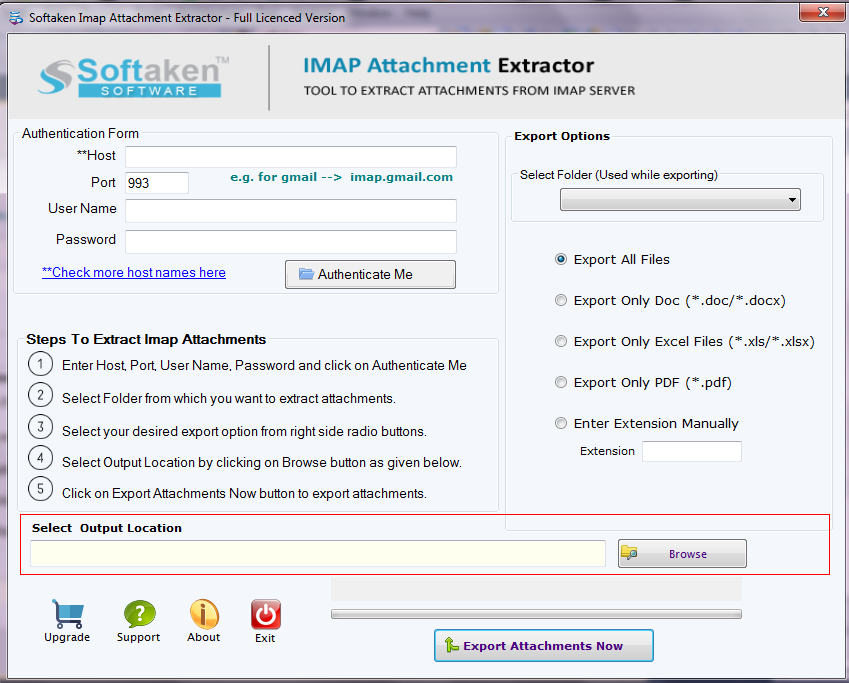Open the Check more host names link
The height and width of the screenshot is (683, 849).
tap(134, 272)
